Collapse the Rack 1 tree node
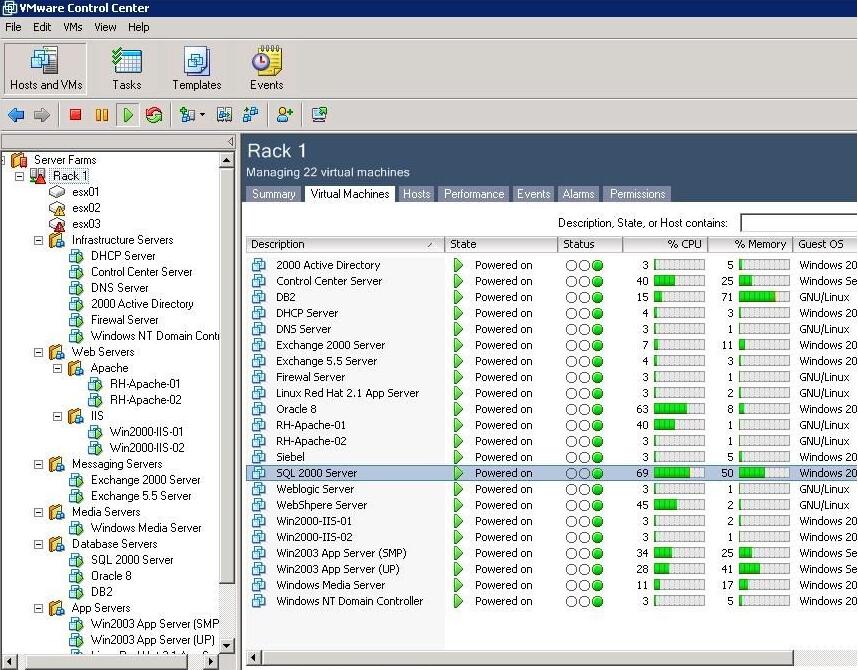 coord(19,176)
